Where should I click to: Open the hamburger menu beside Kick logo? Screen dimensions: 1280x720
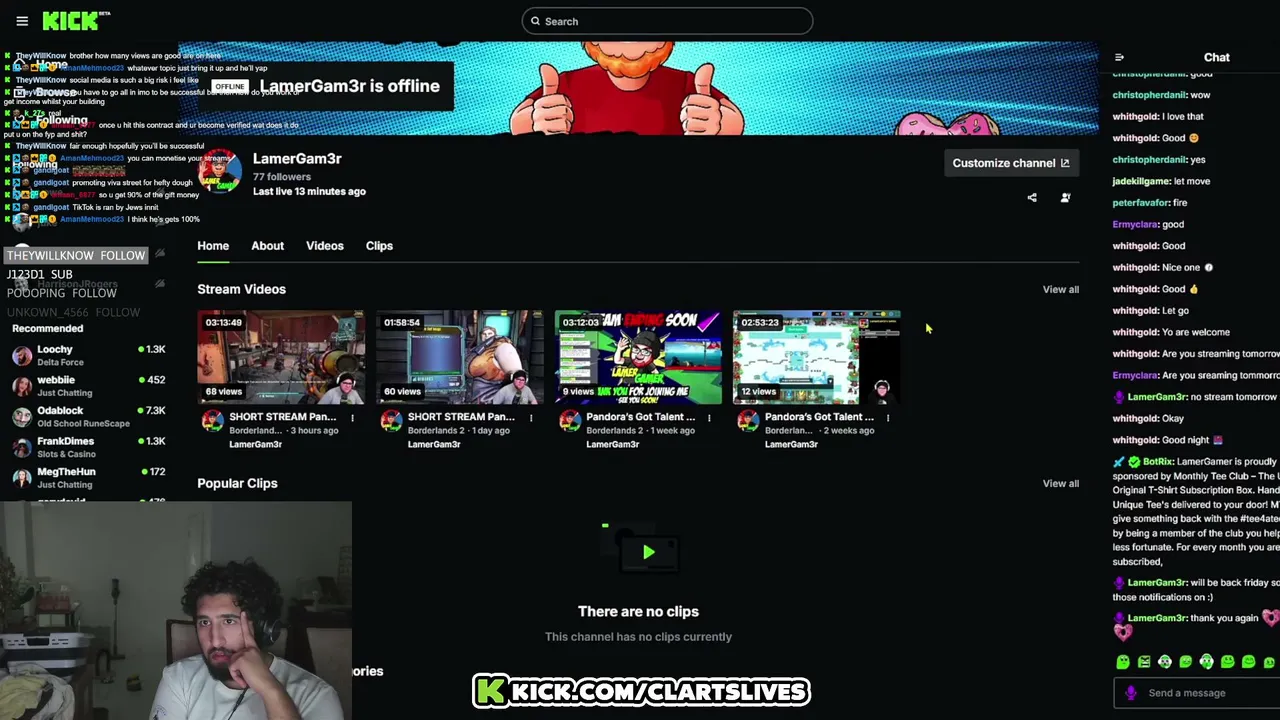[x=22, y=21]
